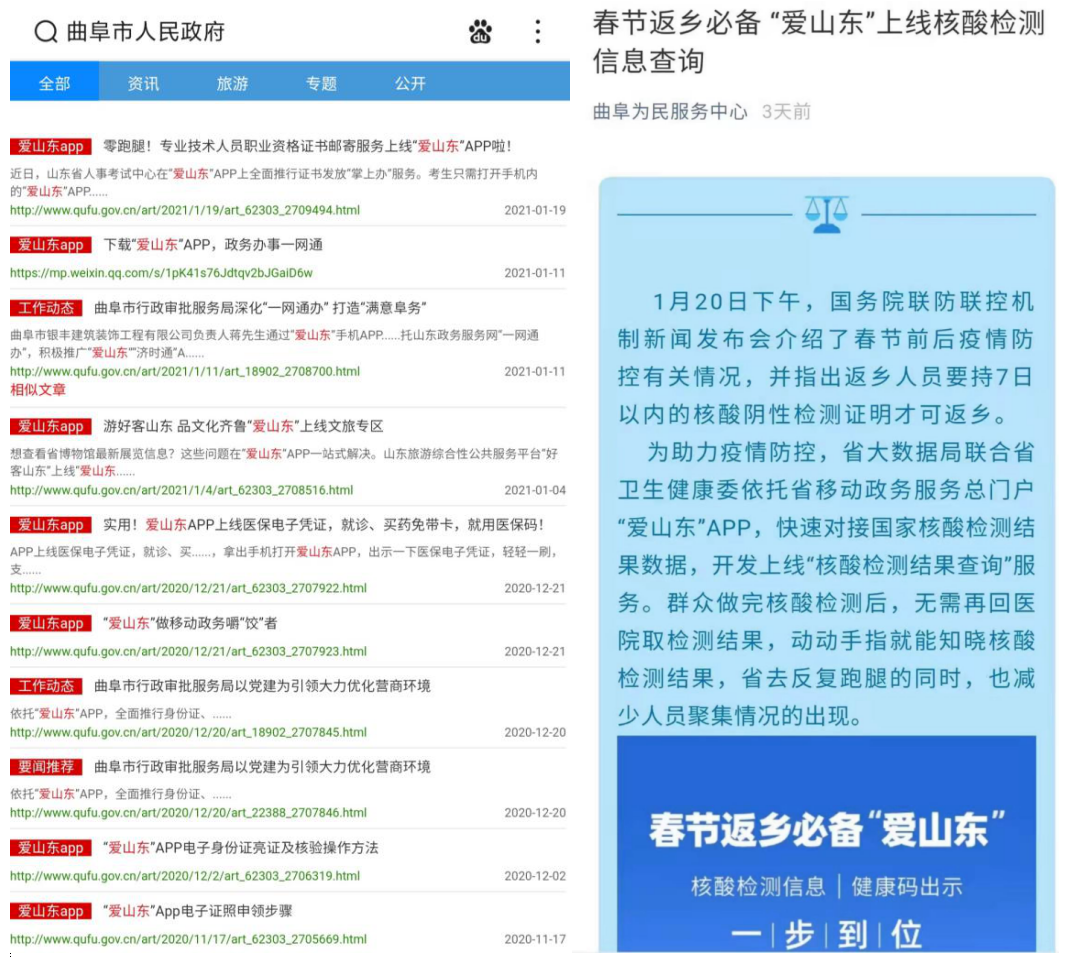The height and width of the screenshot is (957, 1068).
Task: Open result about 医保电子凭证 上线
Action: pyautogui.click(x=324, y=524)
